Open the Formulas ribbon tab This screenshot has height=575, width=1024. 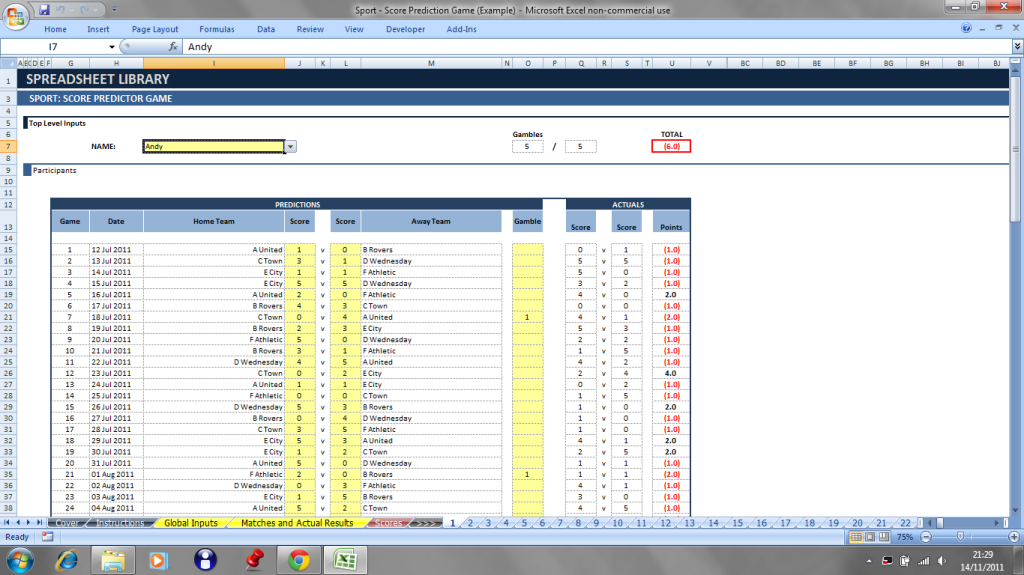click(216, 30)
